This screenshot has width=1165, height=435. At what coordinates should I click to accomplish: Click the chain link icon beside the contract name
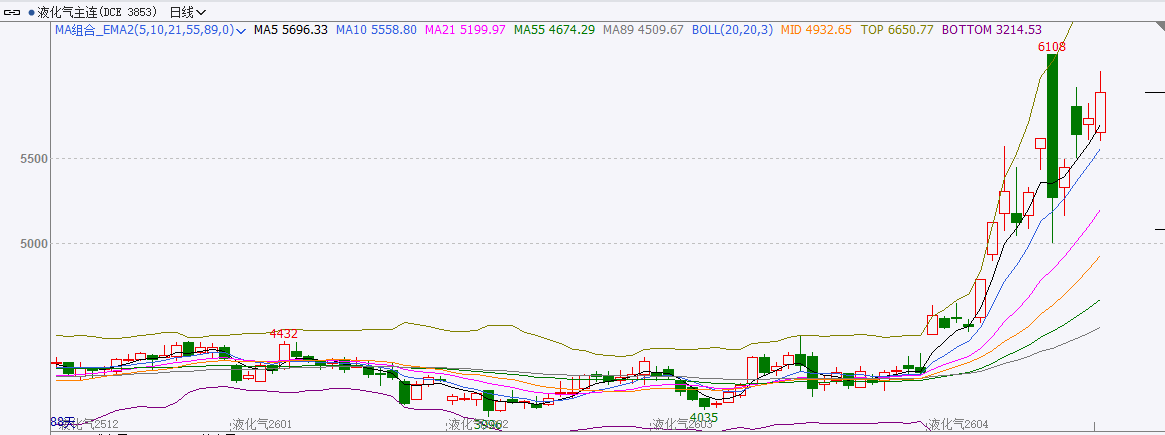[13, 12]
